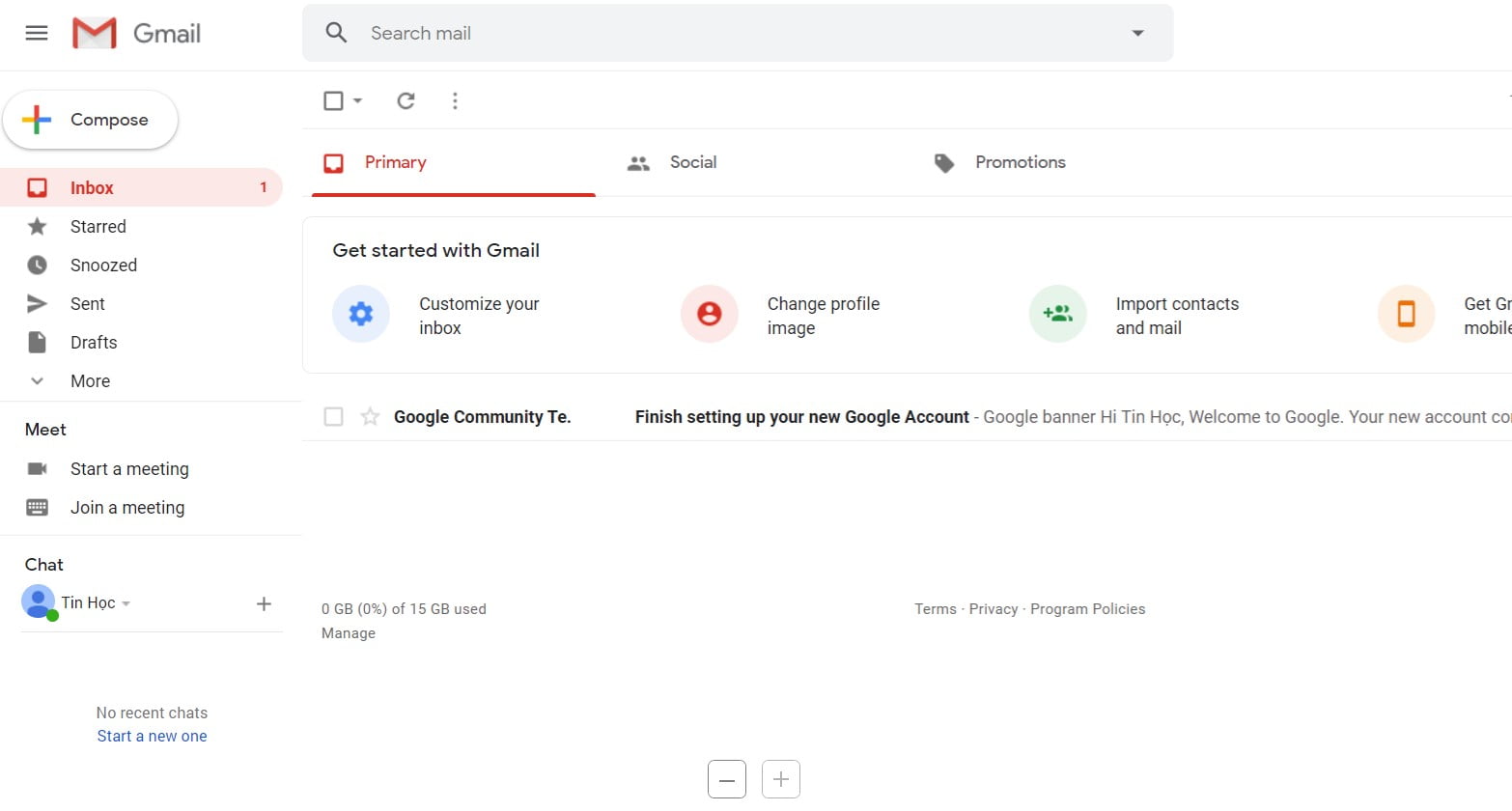Click the Snoozed clock icon
Image resolution: width=1512 pixels, height=811 pixels.
pos(37,265)
